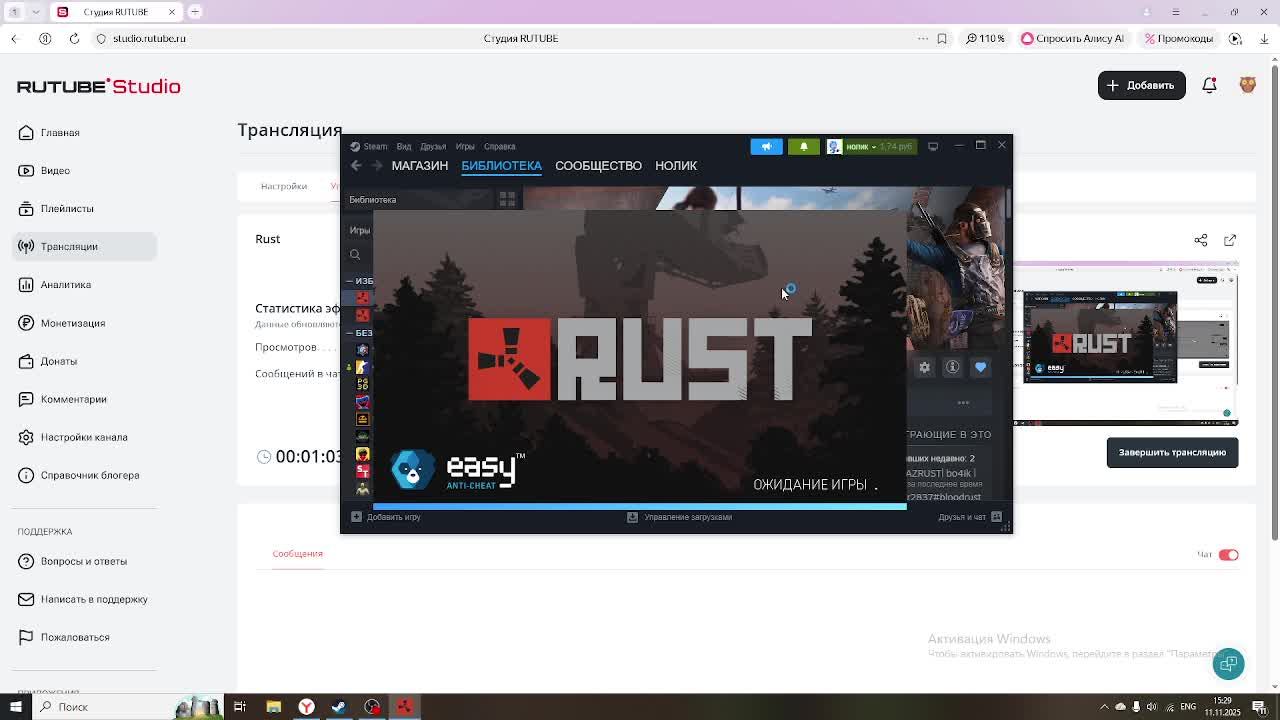The width and height of the screenshot is (1280, 720).
Task: Open Steam announcements megaphone icon
Action: (767, 146)
